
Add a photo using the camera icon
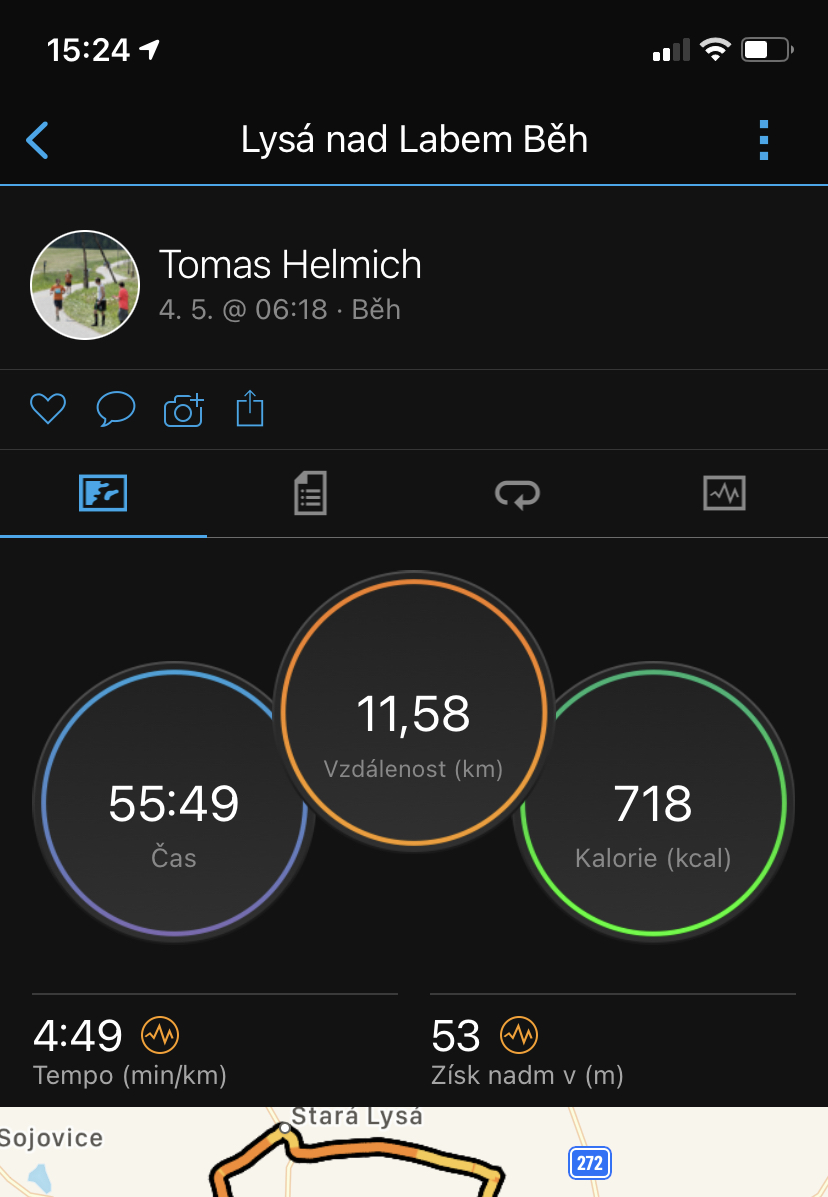pyautogui.click(x=184, y=410)
